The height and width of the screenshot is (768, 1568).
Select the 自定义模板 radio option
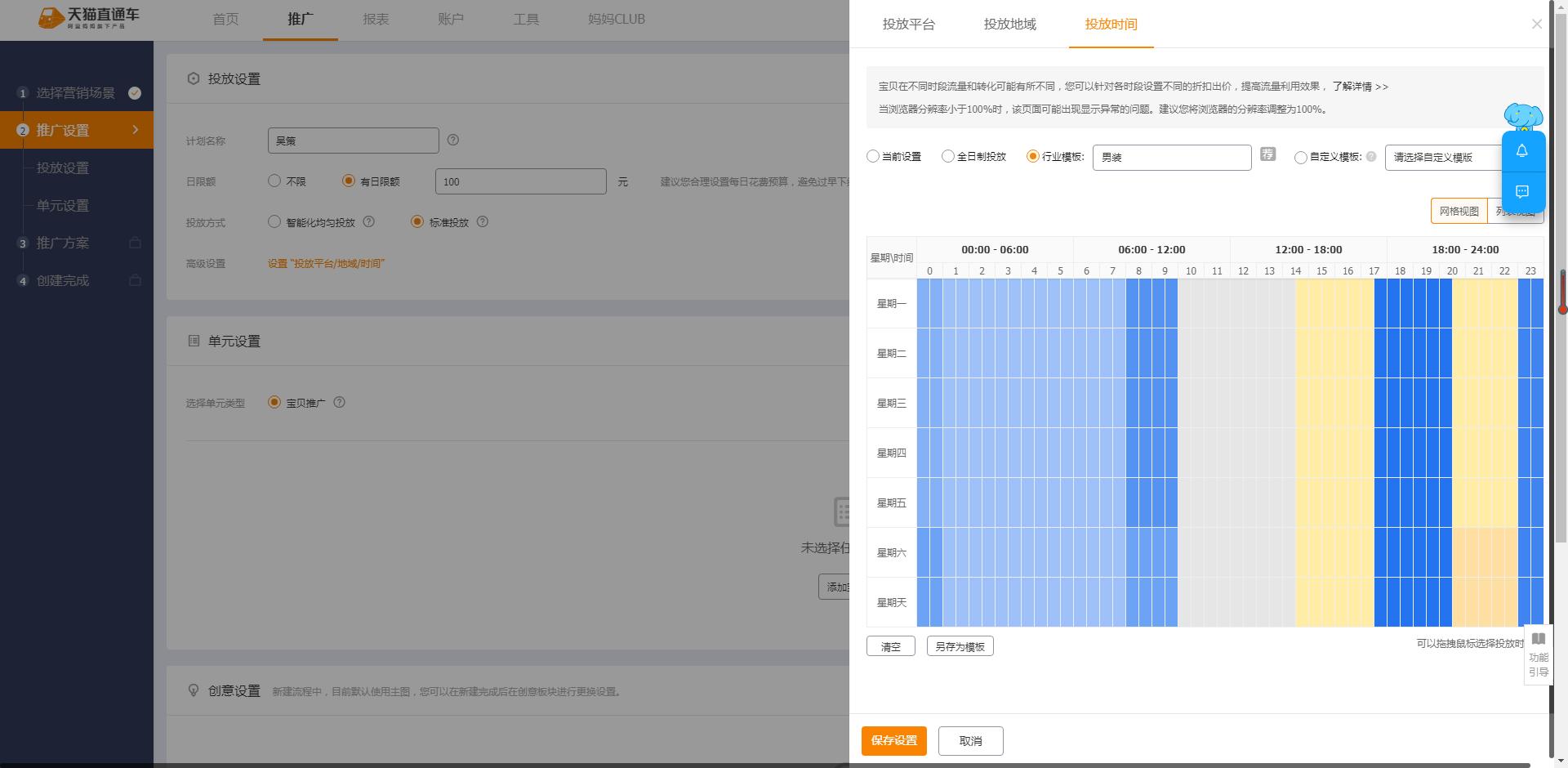[x=1300, y=157]
